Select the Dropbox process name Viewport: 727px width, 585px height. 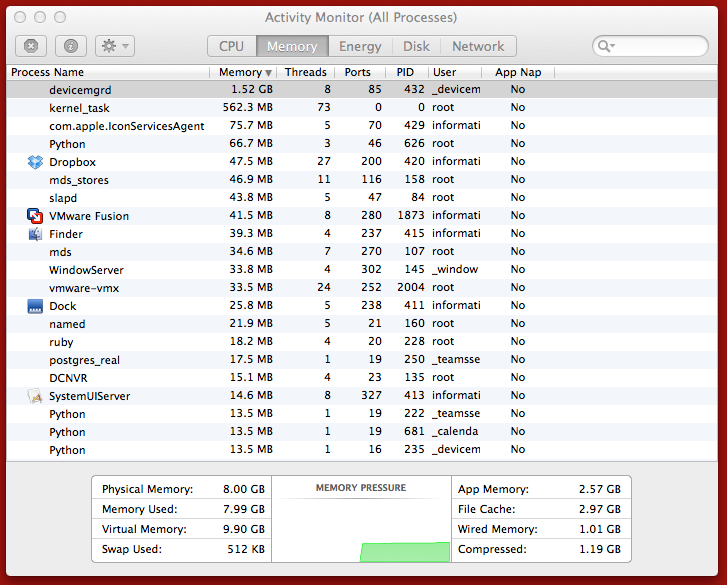click(x=72, y=162)
